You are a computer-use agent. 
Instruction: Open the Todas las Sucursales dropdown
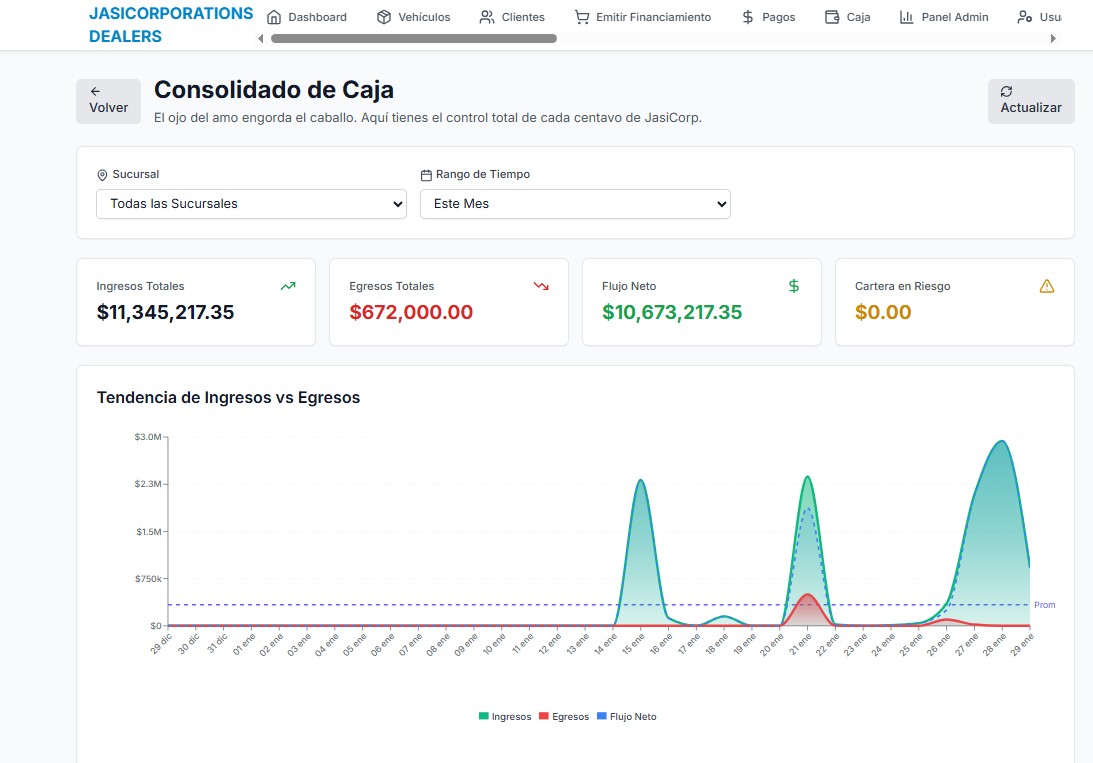click(x=250, y=204)
